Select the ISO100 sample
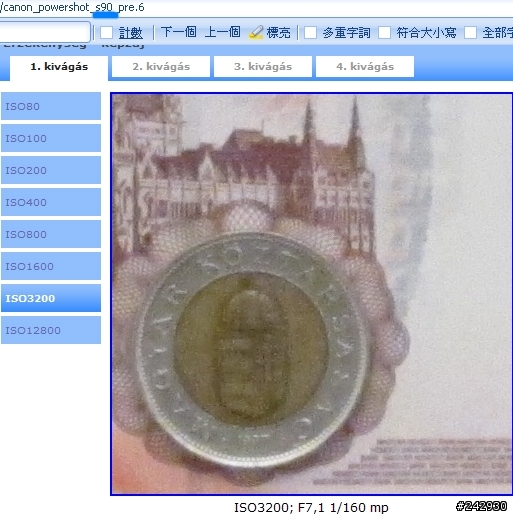Viewport: 513px width, 514px height. tap(51, 138)
